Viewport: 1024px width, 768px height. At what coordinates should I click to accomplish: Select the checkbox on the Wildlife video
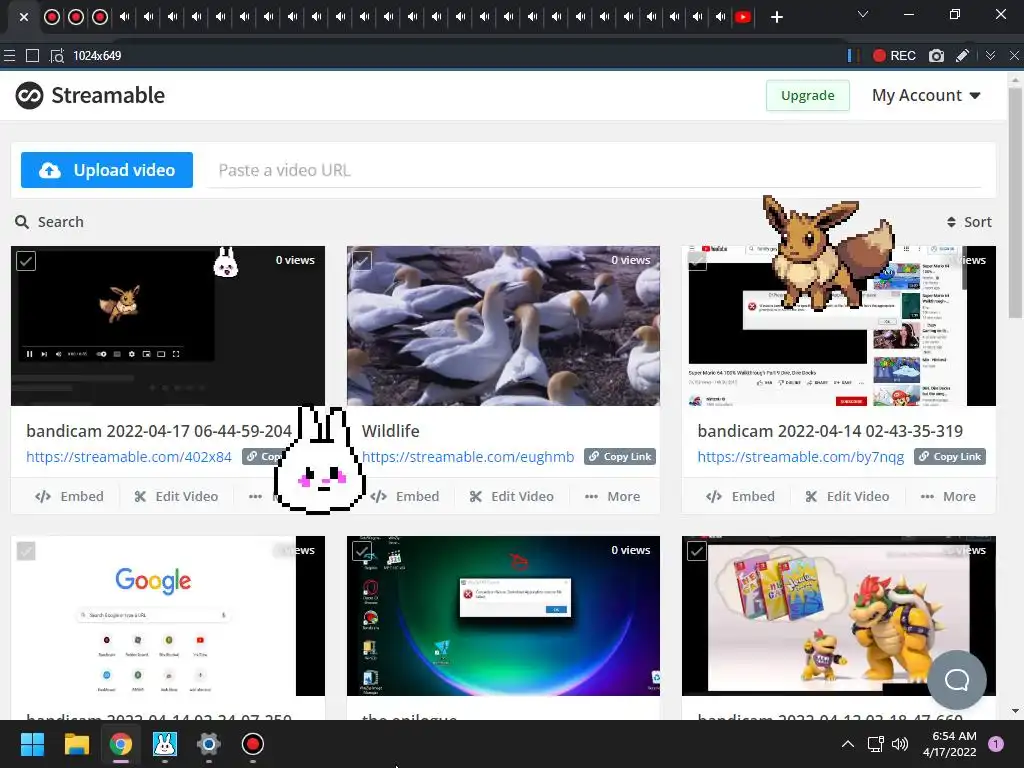tap(362, 261)
